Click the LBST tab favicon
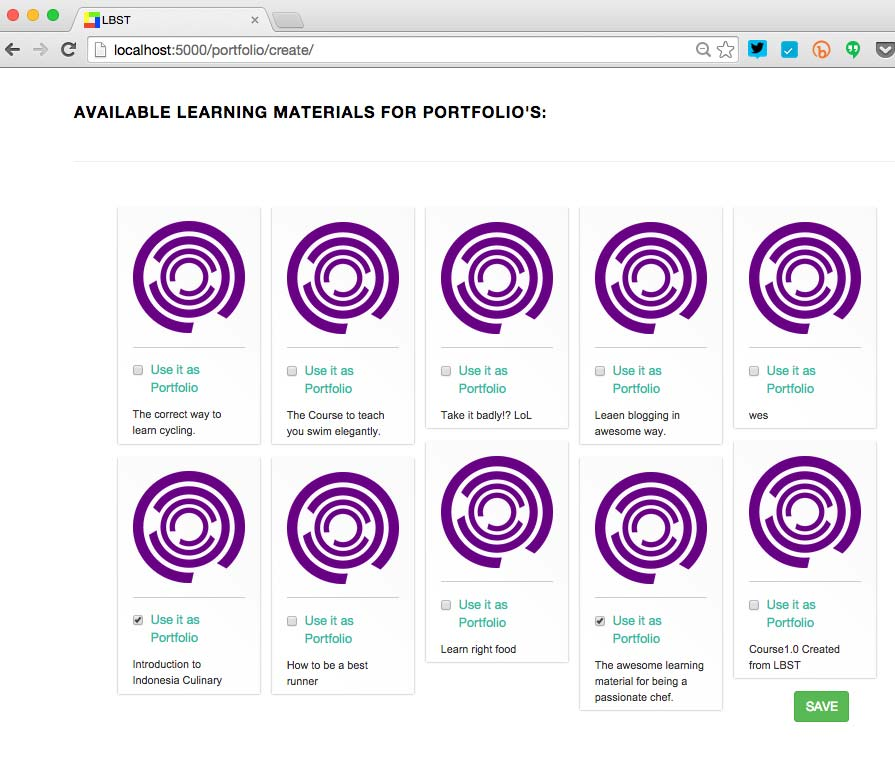Image resolution: width=895 pixels, height=764 pixels. point(91,20)
